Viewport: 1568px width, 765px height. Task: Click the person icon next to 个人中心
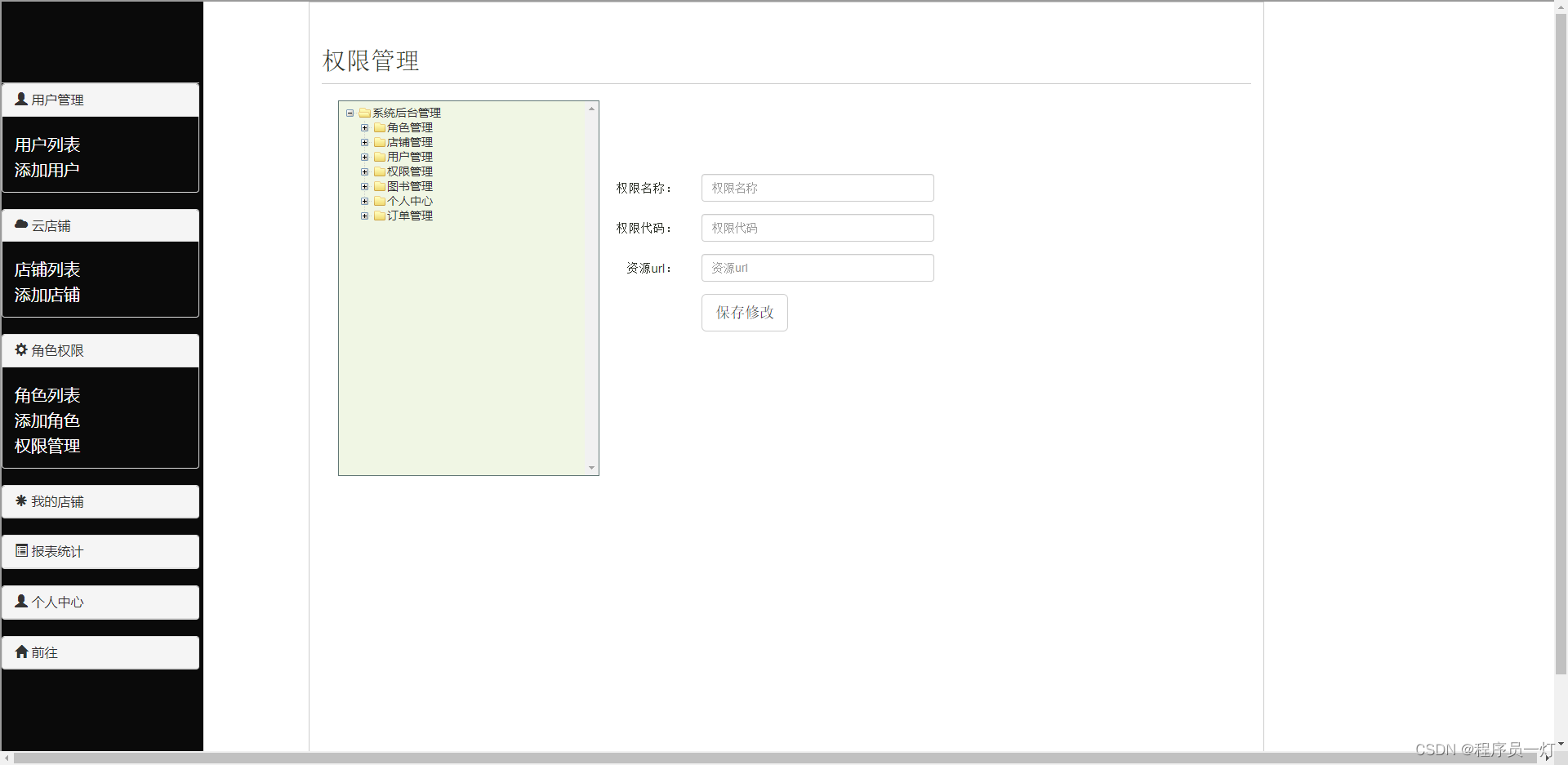21,601
